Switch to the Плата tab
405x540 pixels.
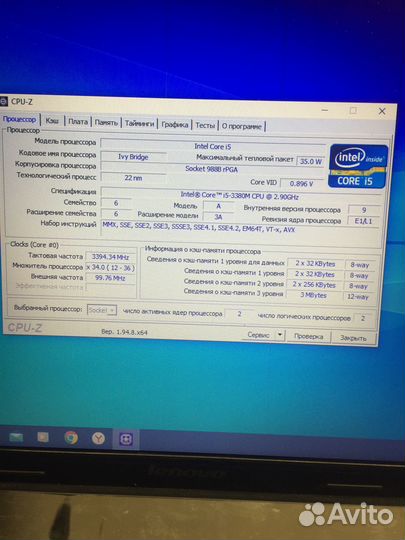pyautogui.click(x=78, y=122)
